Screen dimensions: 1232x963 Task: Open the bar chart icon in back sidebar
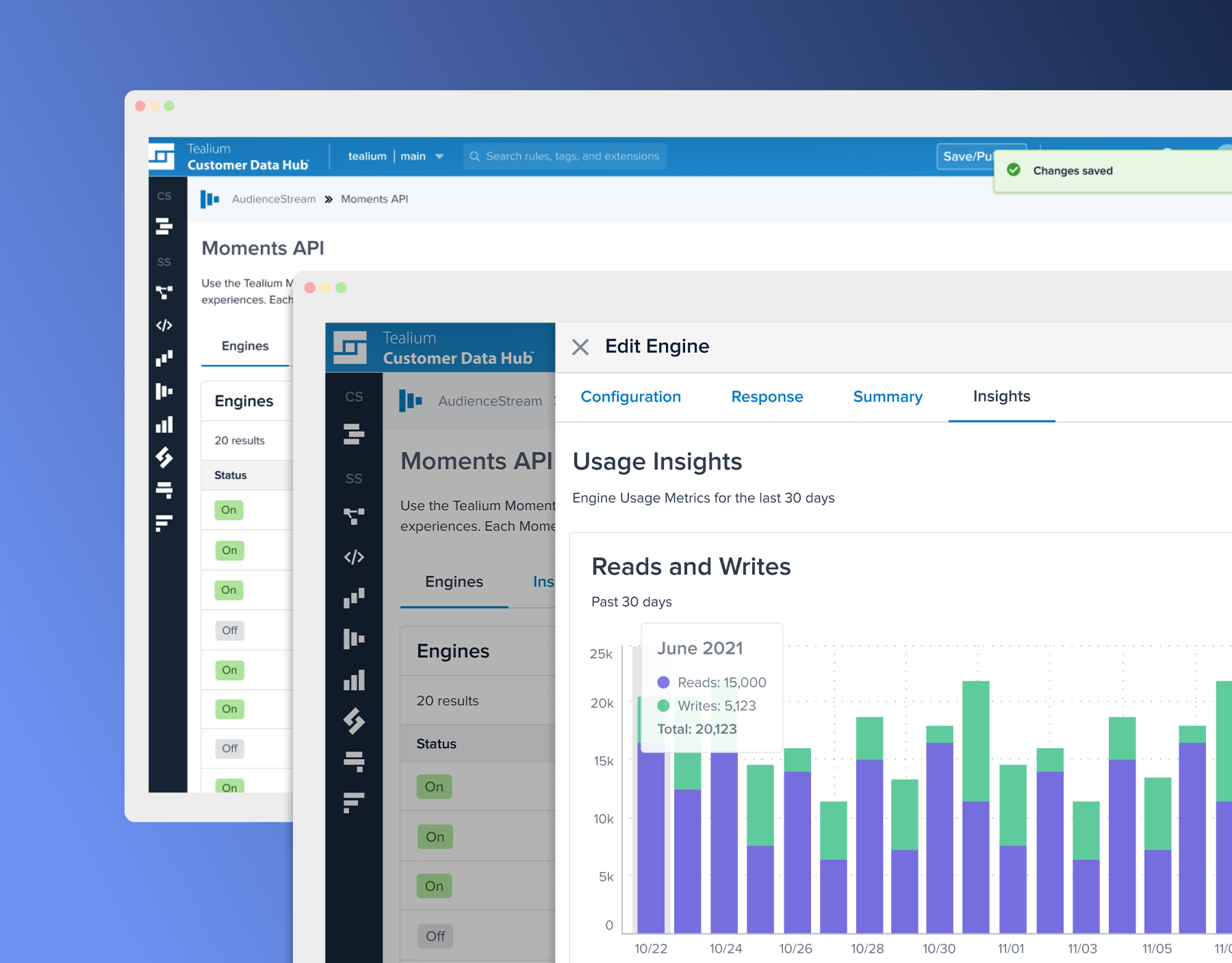164,424
